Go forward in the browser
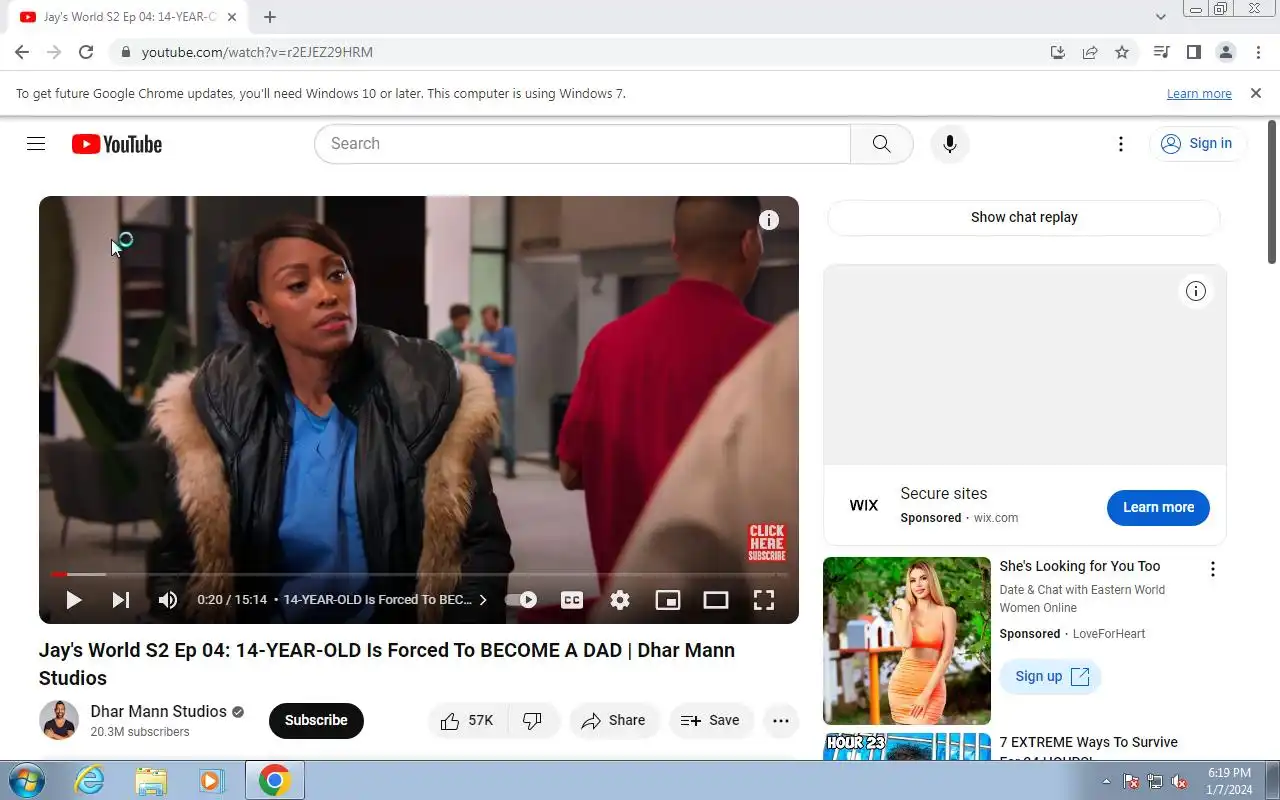1280x800 pixels. (x=54, y=52)
